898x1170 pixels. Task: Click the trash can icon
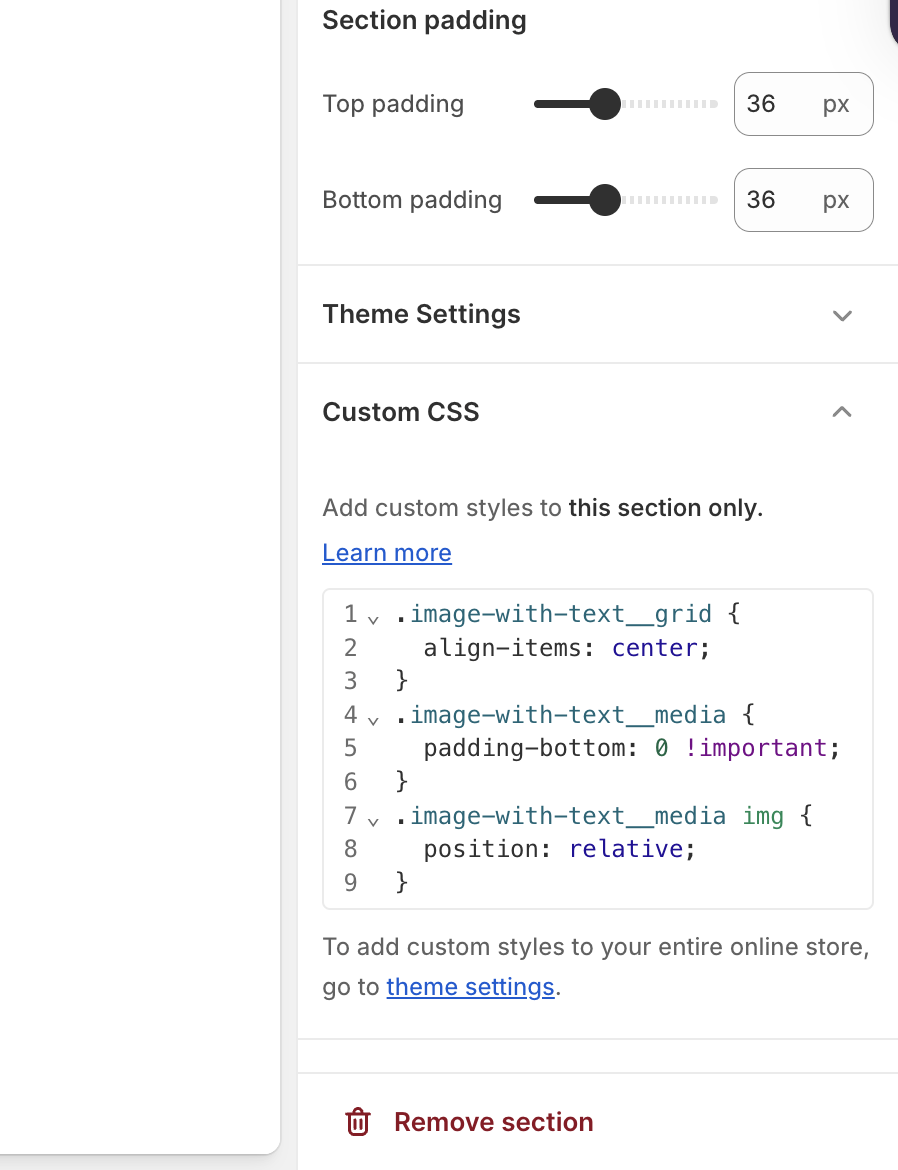tap(358, 1122)
